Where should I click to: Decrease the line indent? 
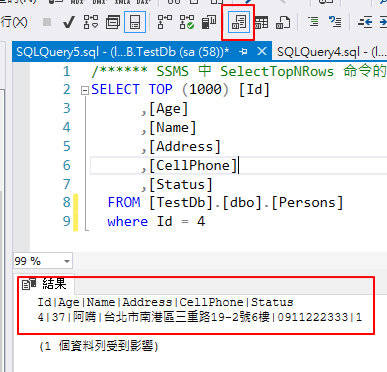(x=365, y=22)
